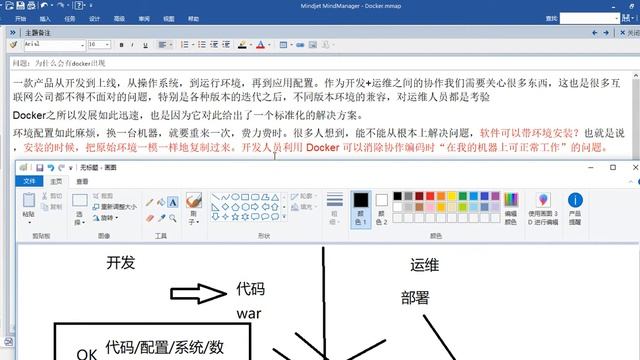The image size is (640, 360).
Task: Expand the Paint shapes gallery list
Action: (284, 217)
